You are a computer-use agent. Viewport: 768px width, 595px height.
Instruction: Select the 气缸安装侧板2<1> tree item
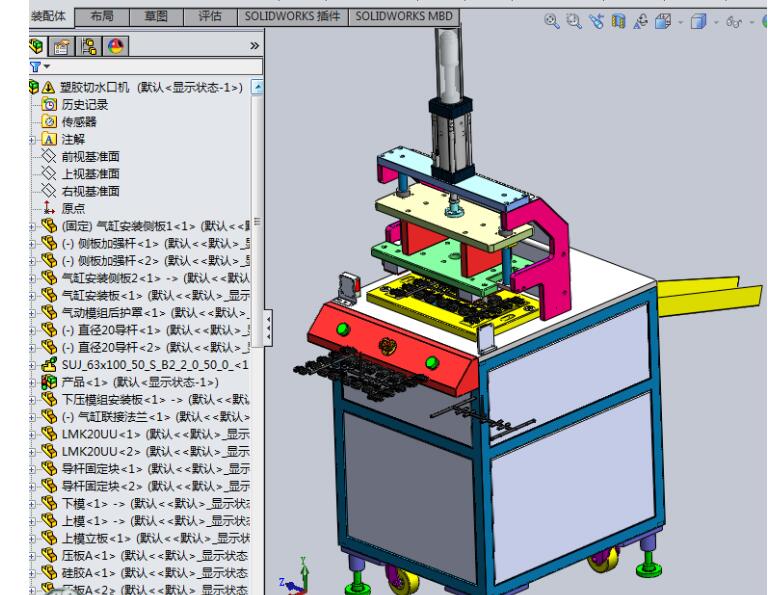pyautogui.click(x=155, y=278)
